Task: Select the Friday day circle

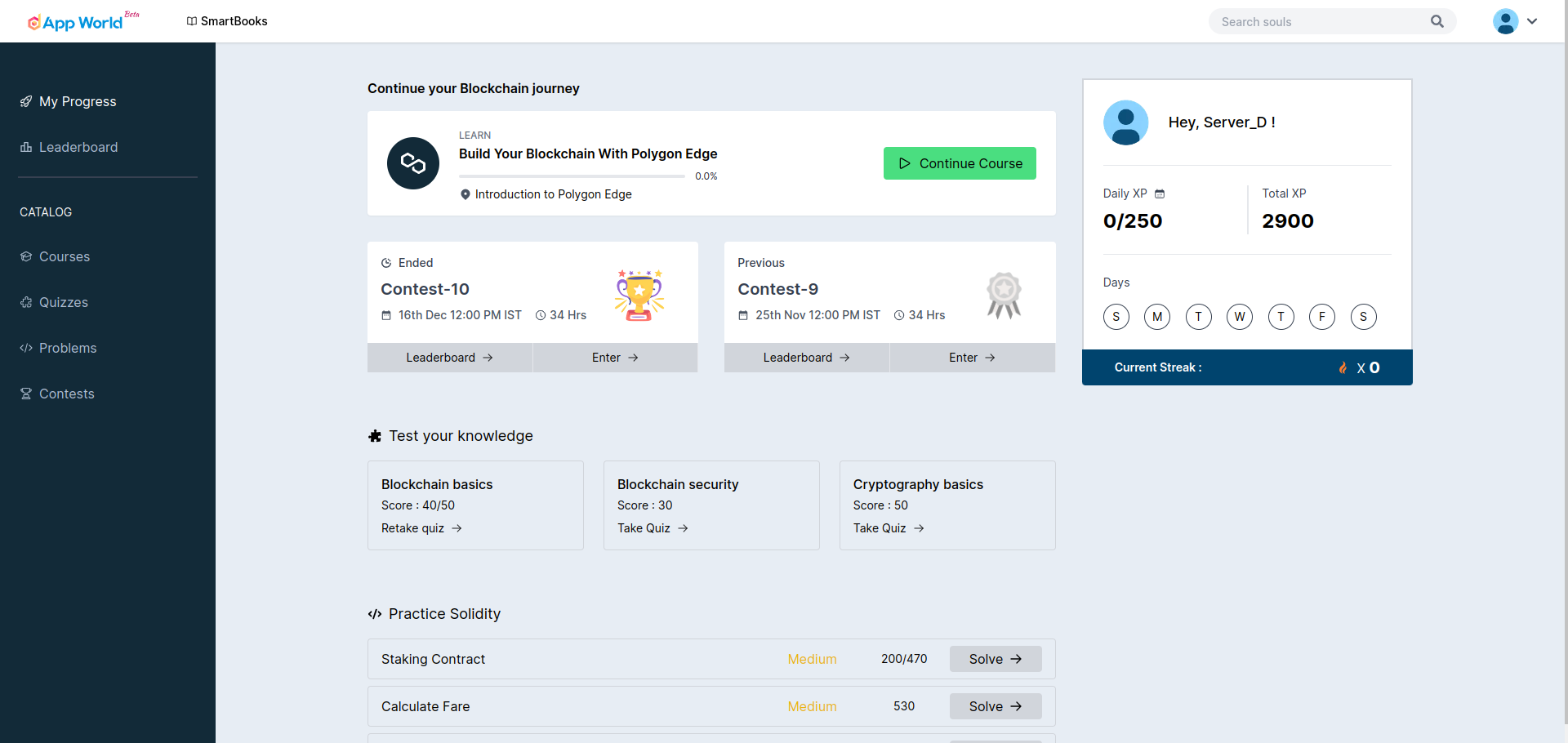Action: (x=1322, y=317)
